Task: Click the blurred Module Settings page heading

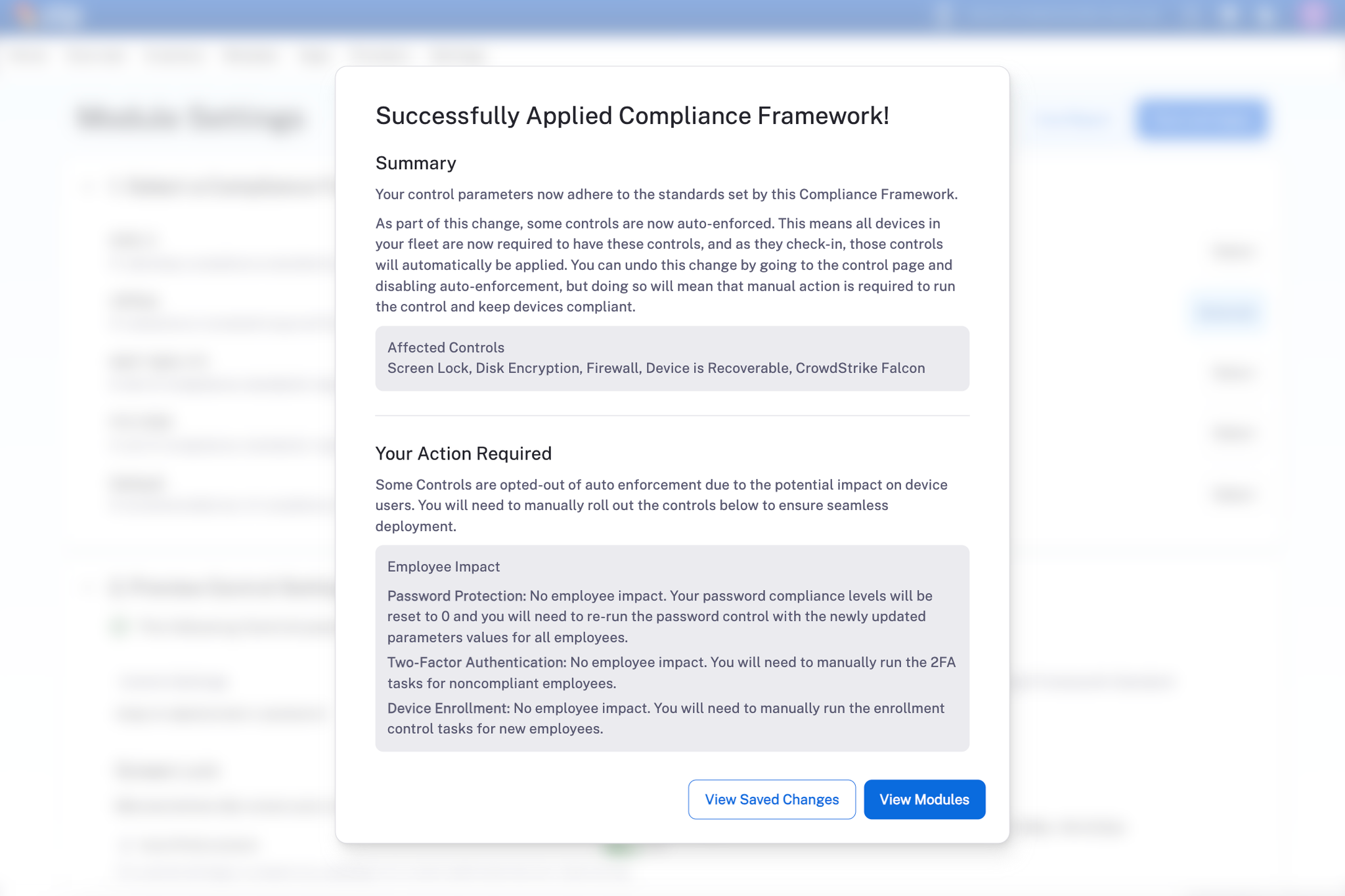Action: [190, 119]
